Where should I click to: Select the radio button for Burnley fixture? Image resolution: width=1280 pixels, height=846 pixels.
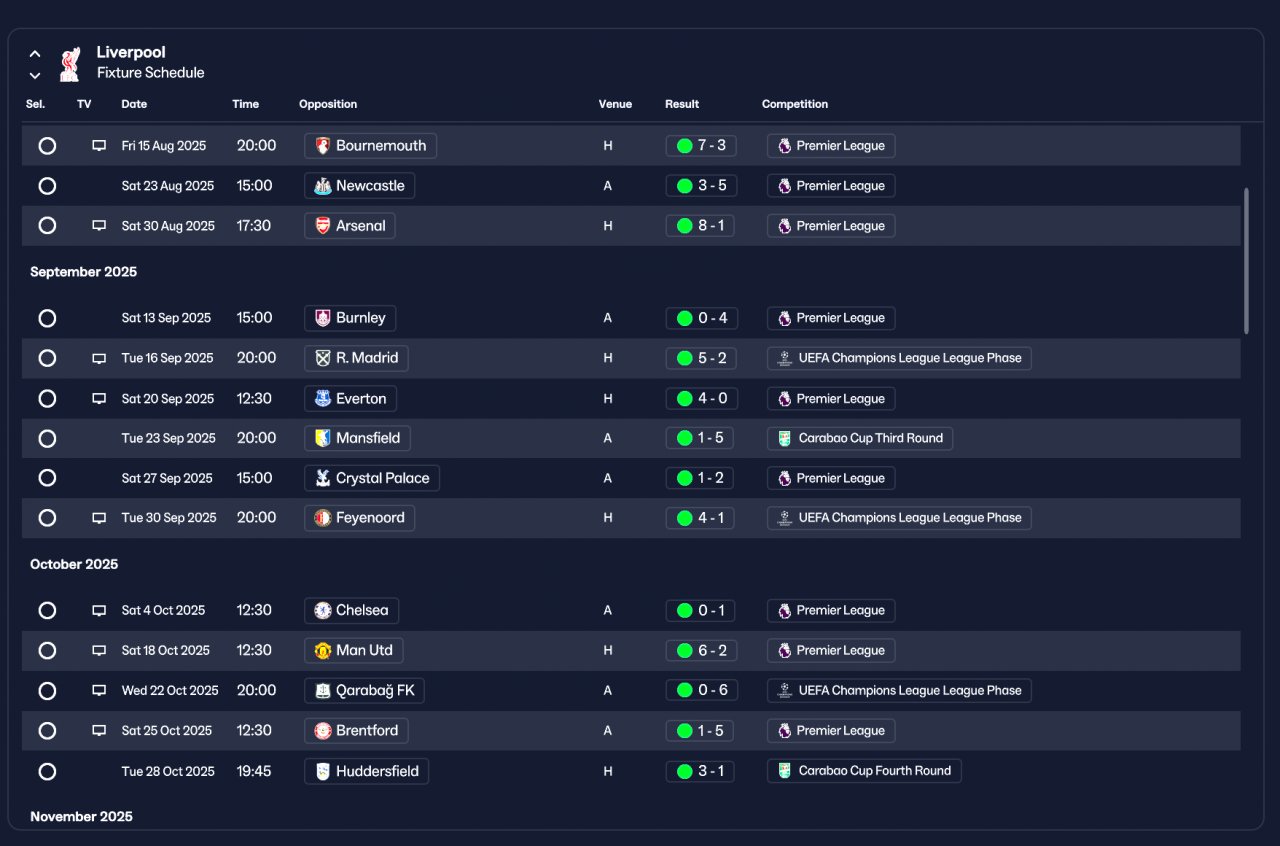click(47, 318)
